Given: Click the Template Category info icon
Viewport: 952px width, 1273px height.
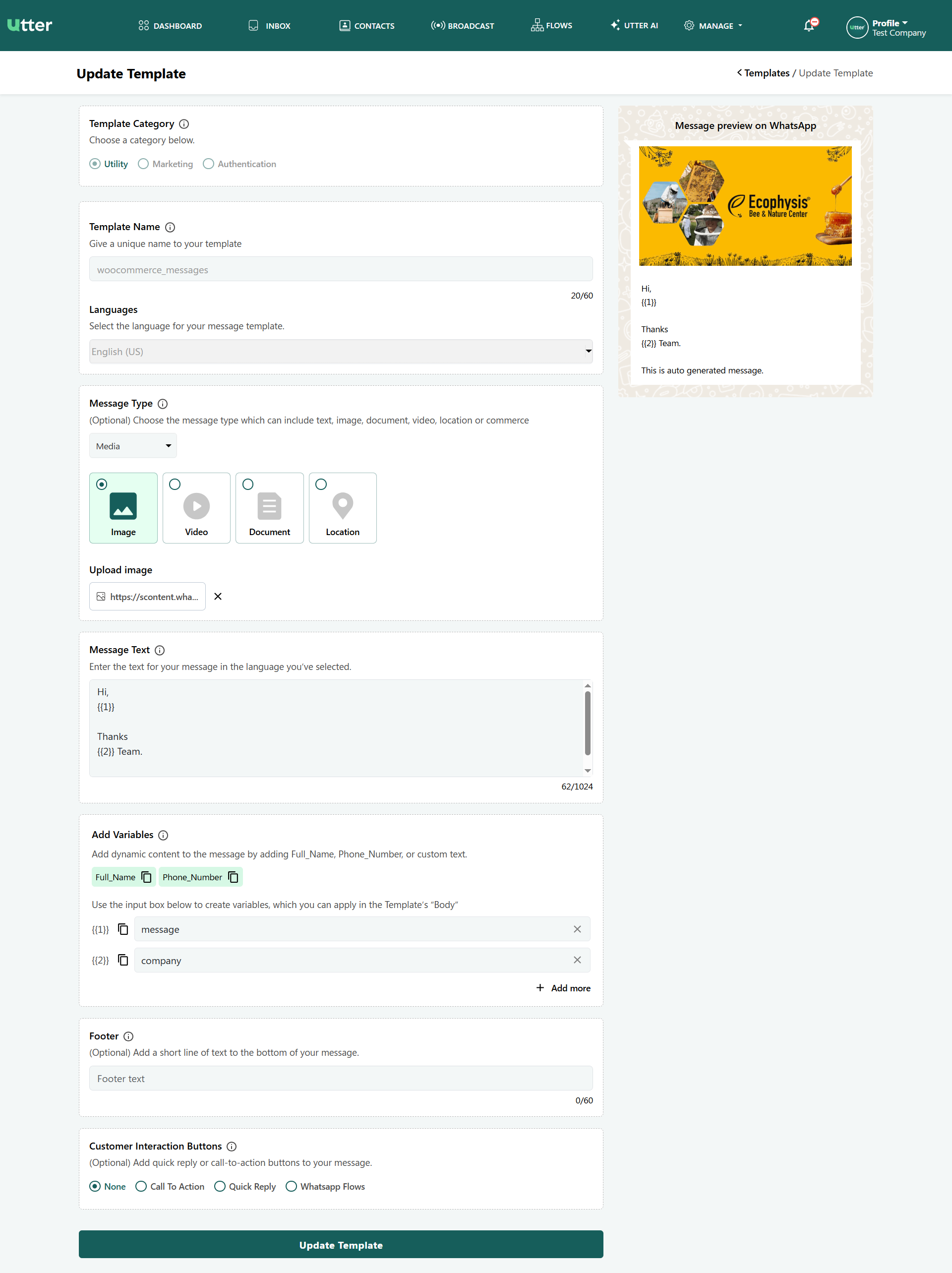Looking at the screenshot, I should click(x=184, y=124).
